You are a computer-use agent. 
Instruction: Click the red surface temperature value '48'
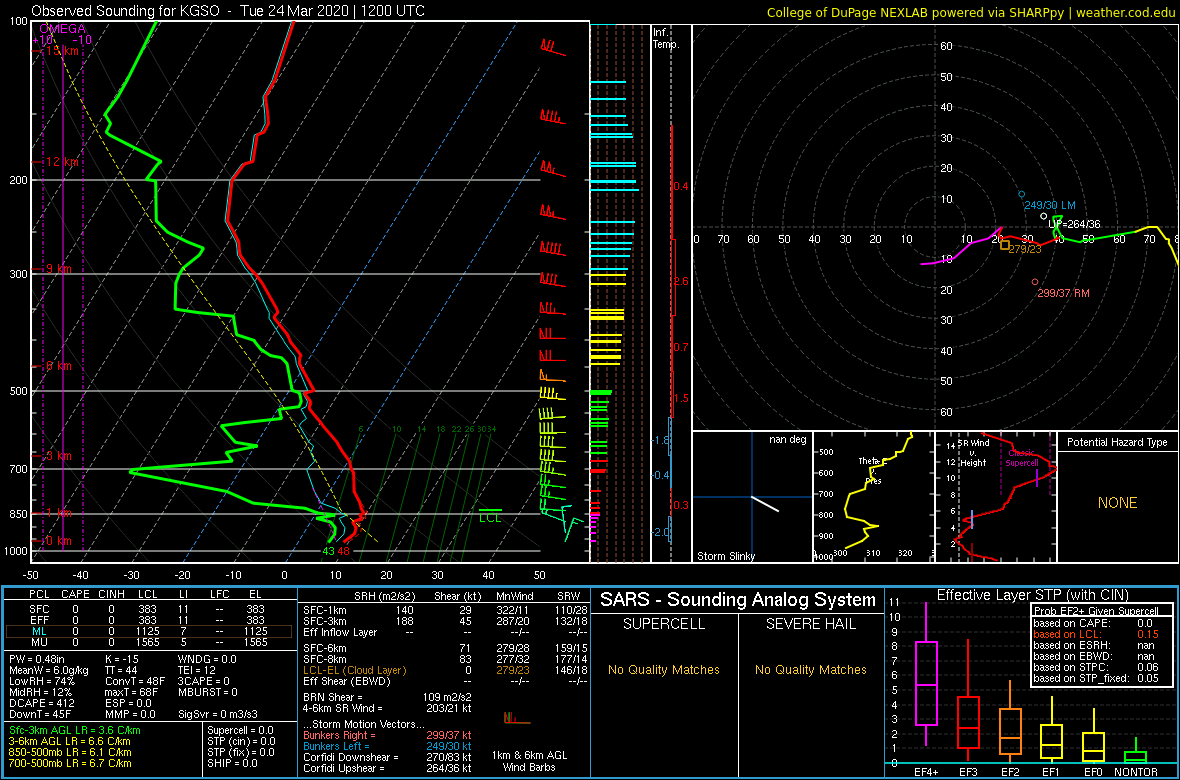coord(344,551)
